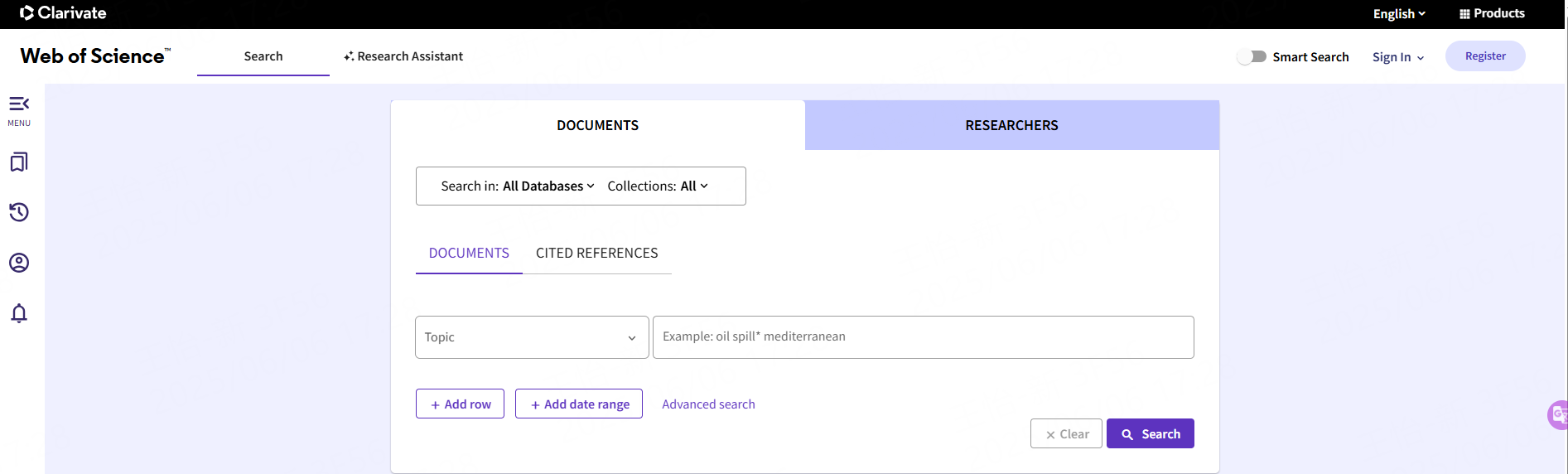The width and height of the screenshot is (1568, 474).
Task: Switch to the RESEARCHERS tab
Action: [x=1012, y=125]
